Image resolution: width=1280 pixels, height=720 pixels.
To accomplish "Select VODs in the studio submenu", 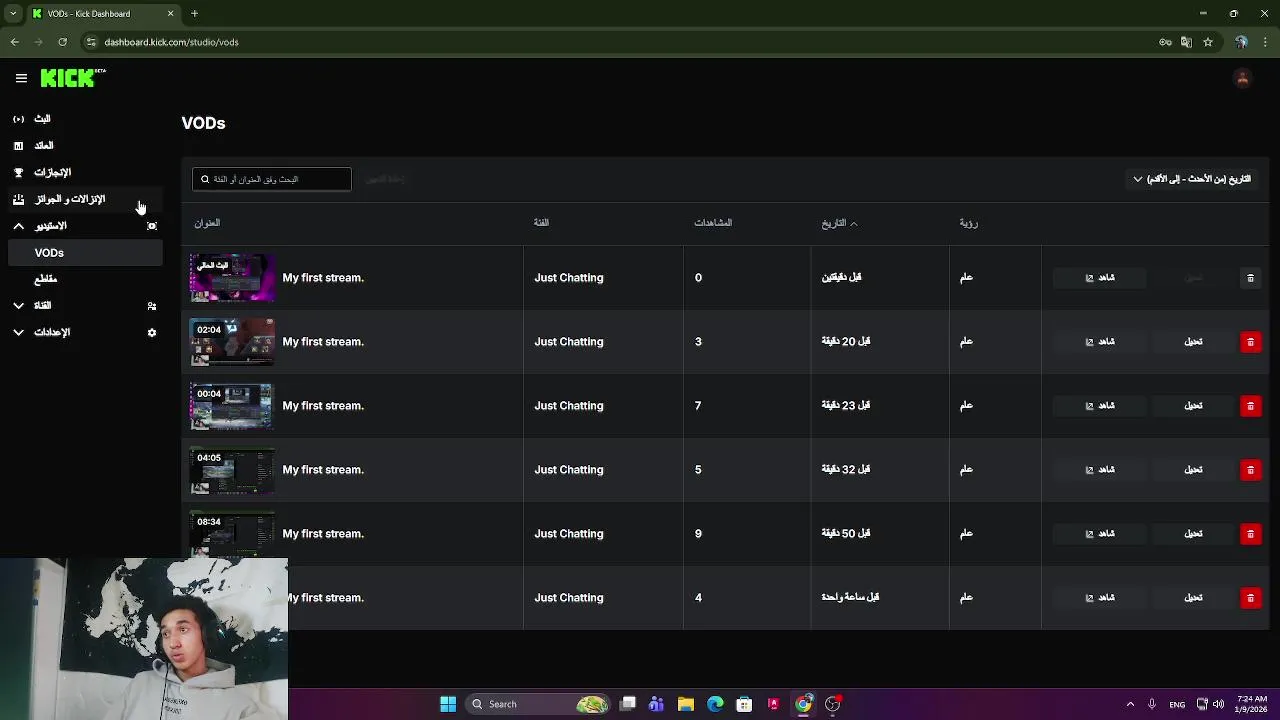I will (85, 253).
